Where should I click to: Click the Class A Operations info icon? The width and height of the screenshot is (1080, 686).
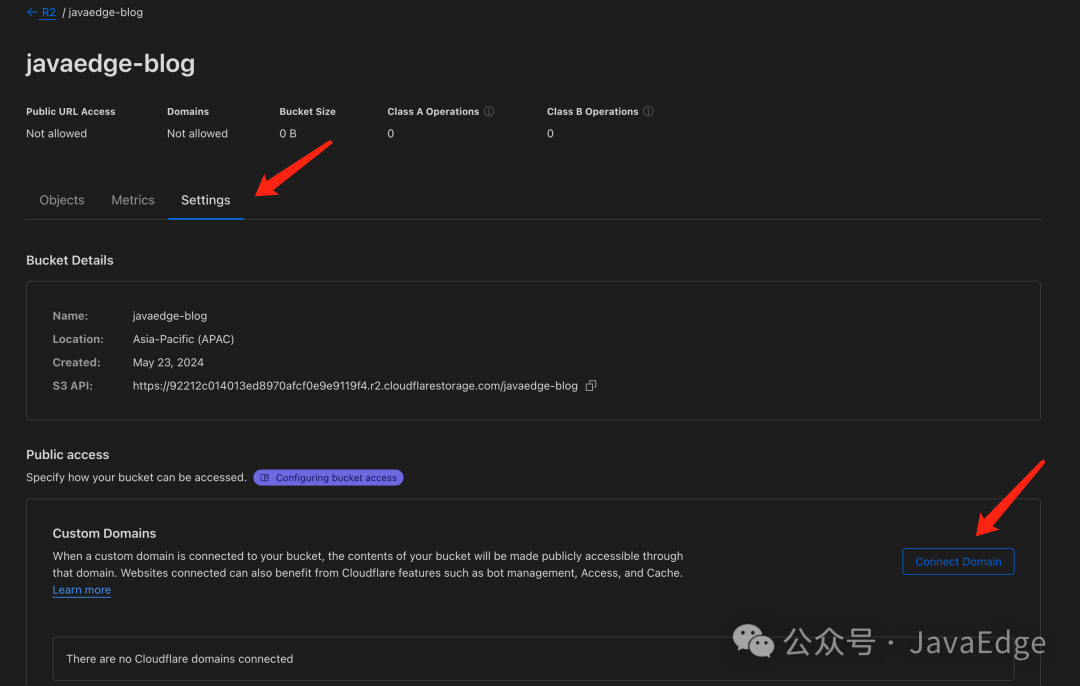click(x=489, y=112)
